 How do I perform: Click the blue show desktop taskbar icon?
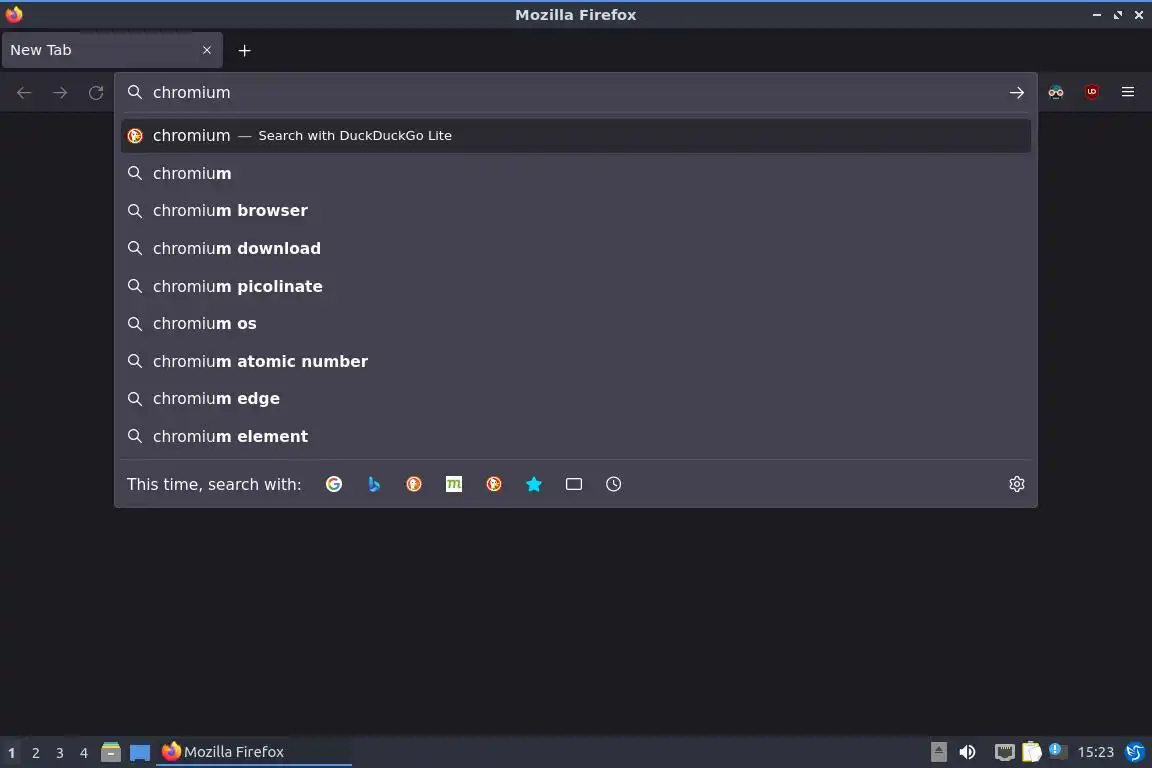140,753
